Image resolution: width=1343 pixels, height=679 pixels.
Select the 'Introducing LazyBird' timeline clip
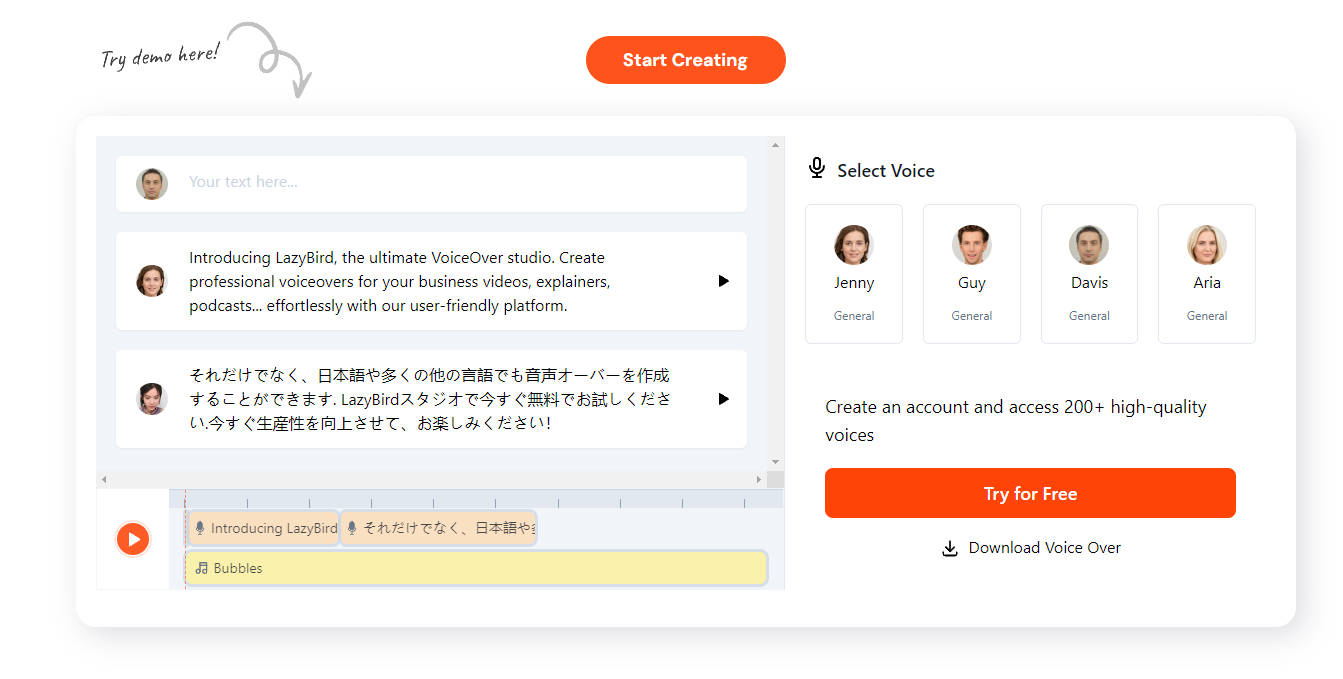pyautogui.click(x=264, y=528)
